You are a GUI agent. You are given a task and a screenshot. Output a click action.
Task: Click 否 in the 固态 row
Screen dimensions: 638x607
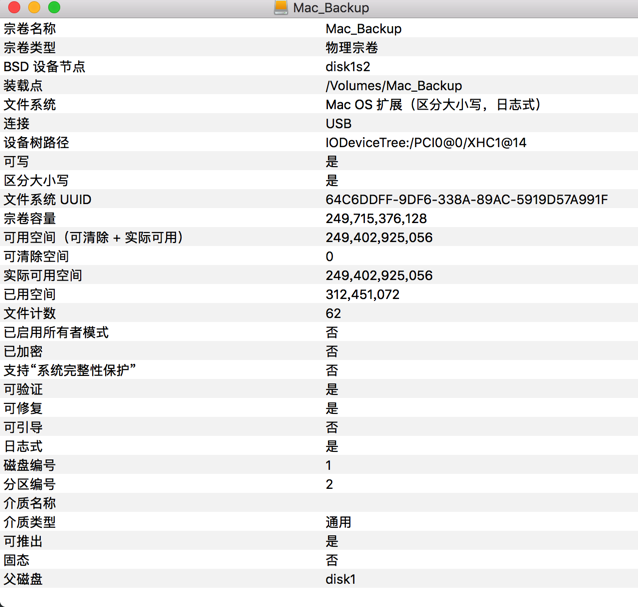[332, 561]
